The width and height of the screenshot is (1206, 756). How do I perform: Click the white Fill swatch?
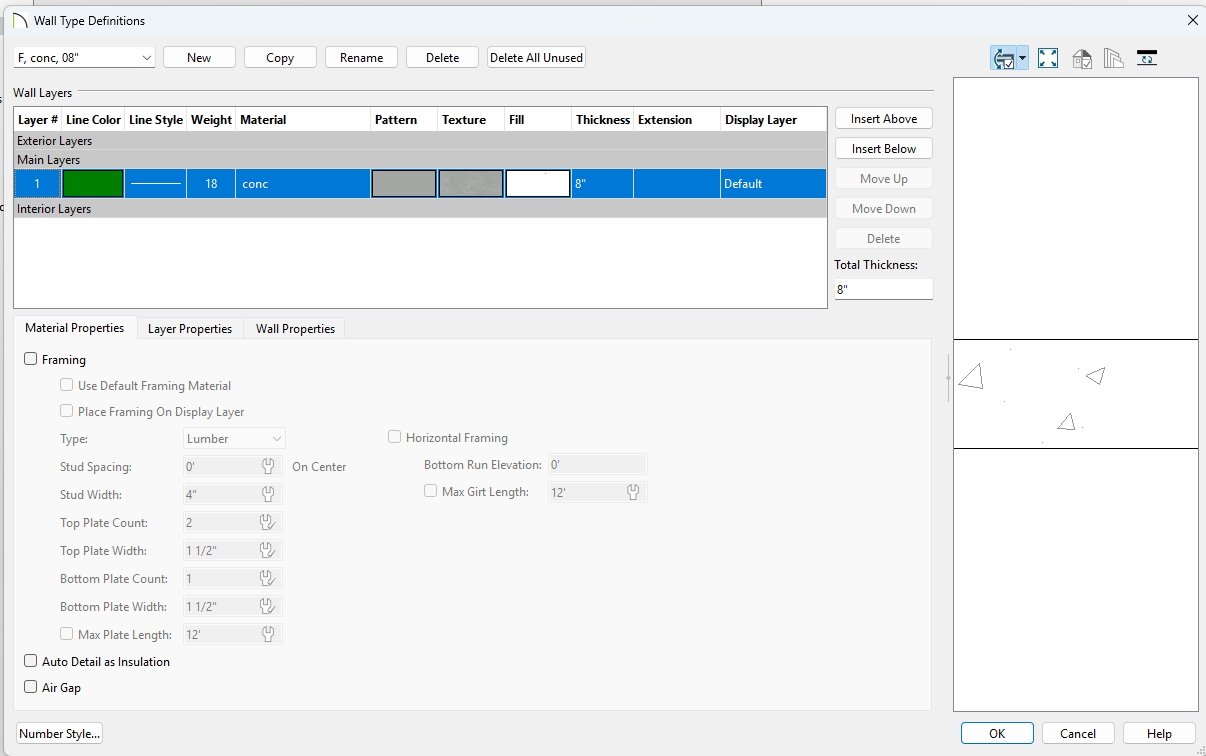(538, 184)
